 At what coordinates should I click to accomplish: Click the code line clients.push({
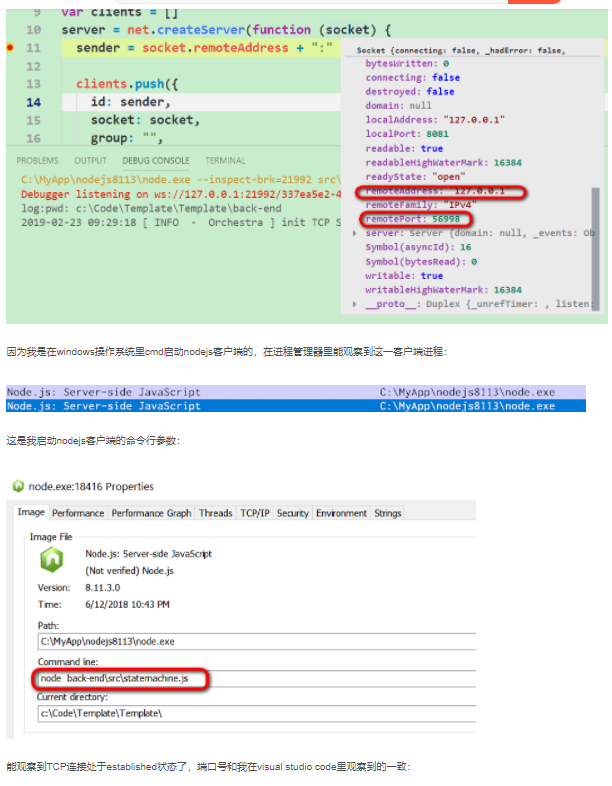127,84
